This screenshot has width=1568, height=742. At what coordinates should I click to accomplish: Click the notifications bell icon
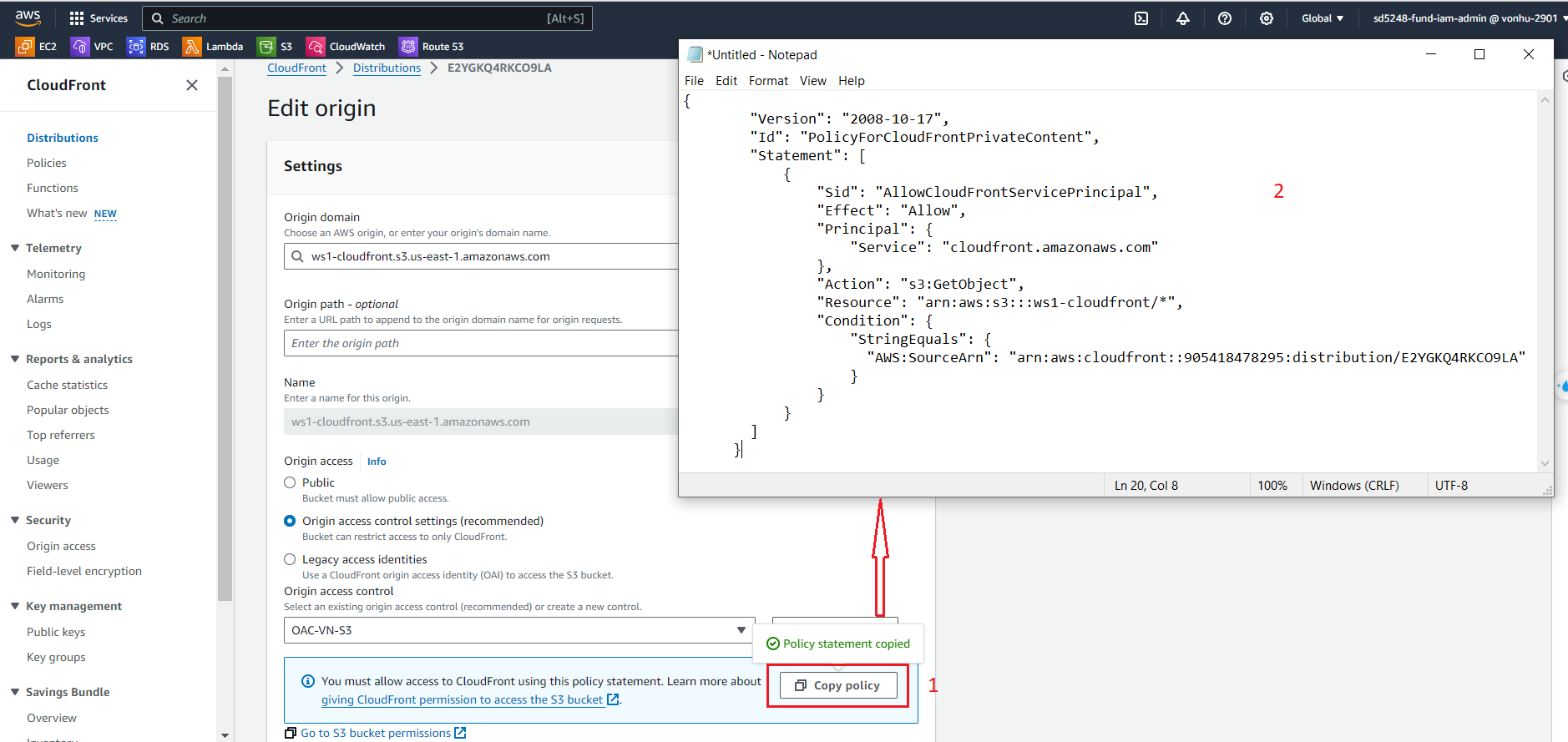[x=1183, y=18]
